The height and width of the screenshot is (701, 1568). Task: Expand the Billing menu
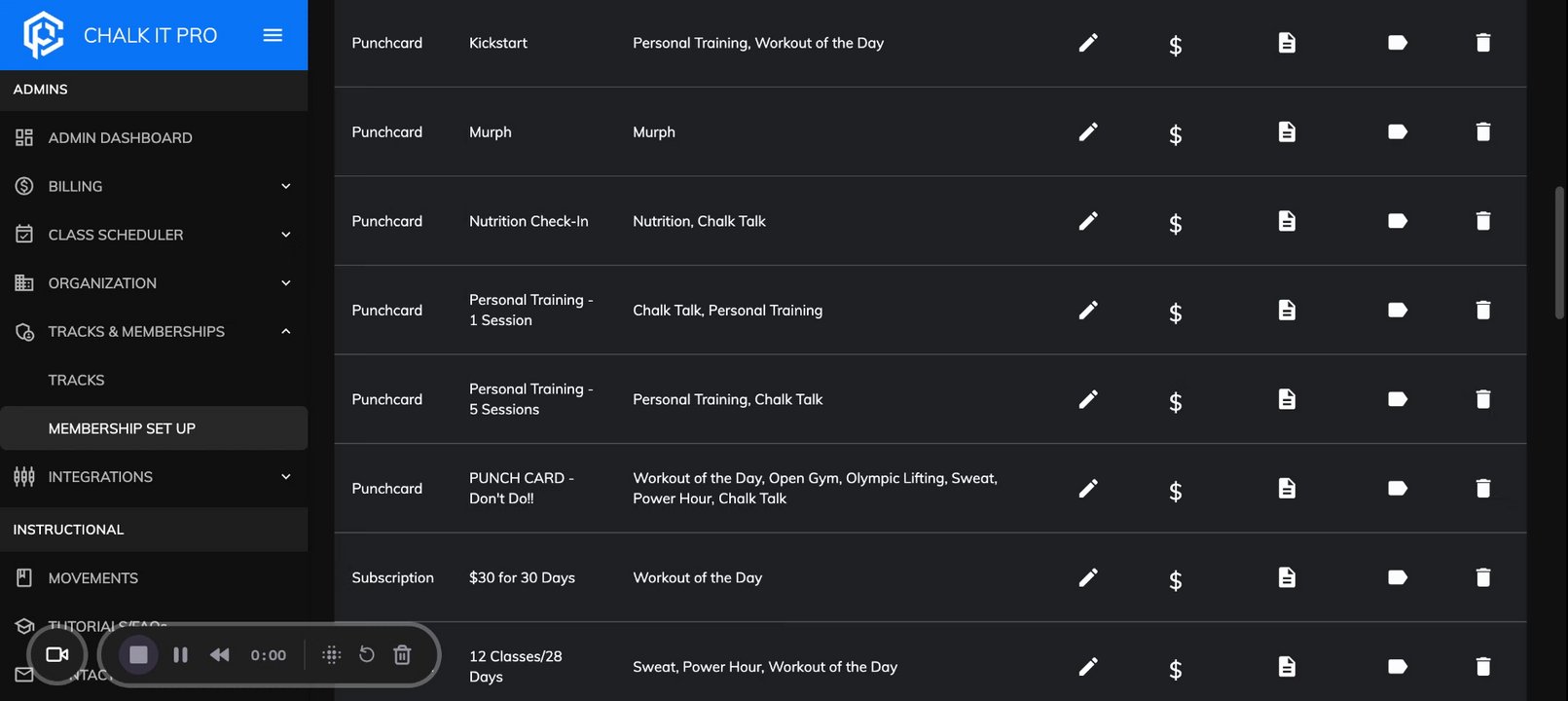pyautogui.click(x=285, y=186)
